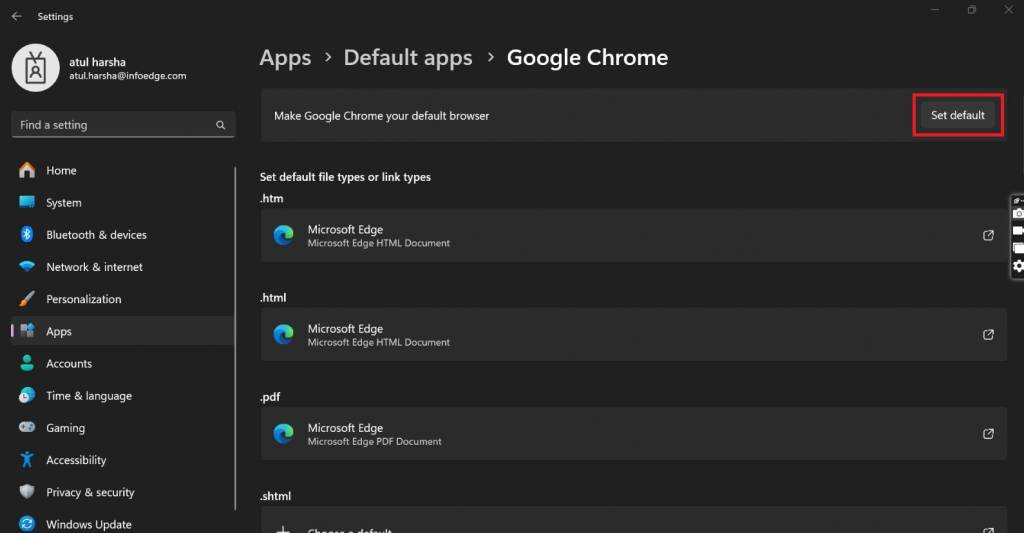Viewport: 1024px width, 533px height.
Task: Click the user profile avatar picture
Action: (x=35, y=68)
